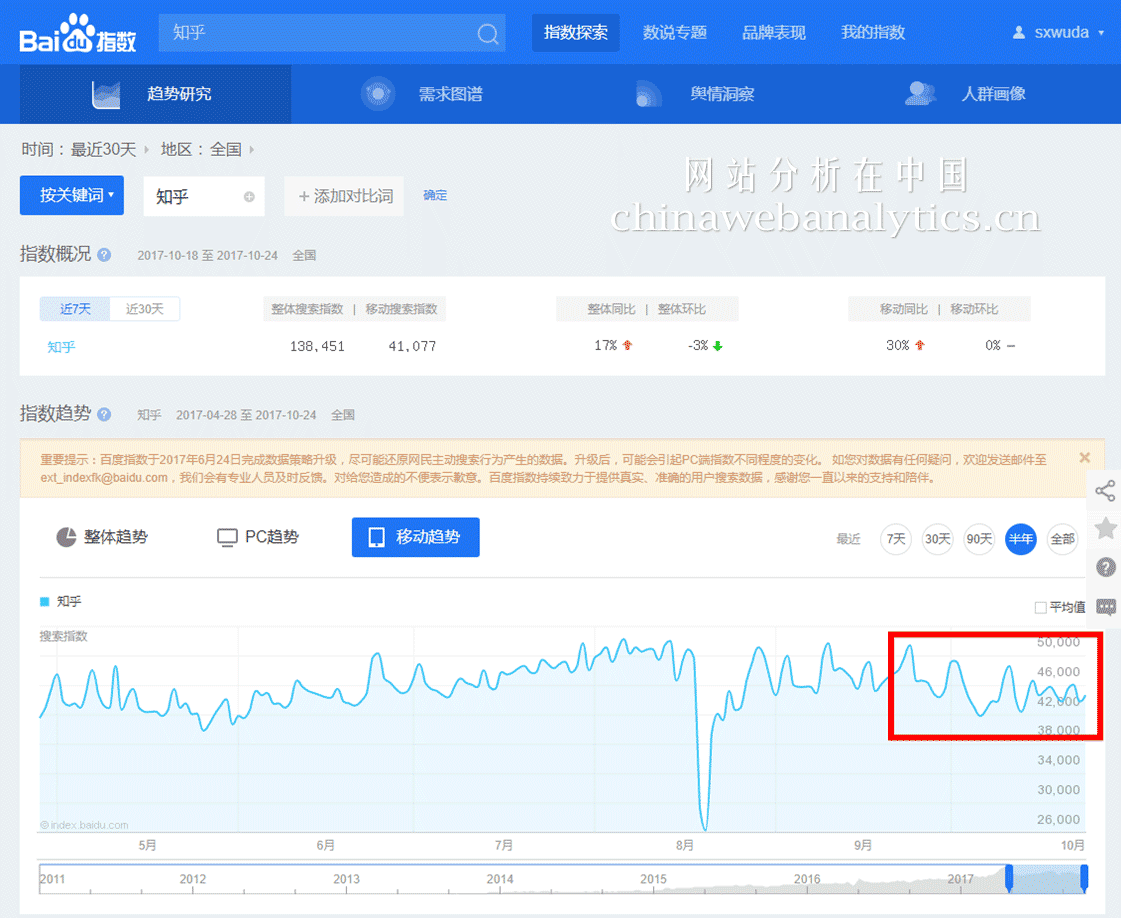The height and width of the screenshot is (918, 1121).
Task: Switch overview to 近30天
Action: 145,309
